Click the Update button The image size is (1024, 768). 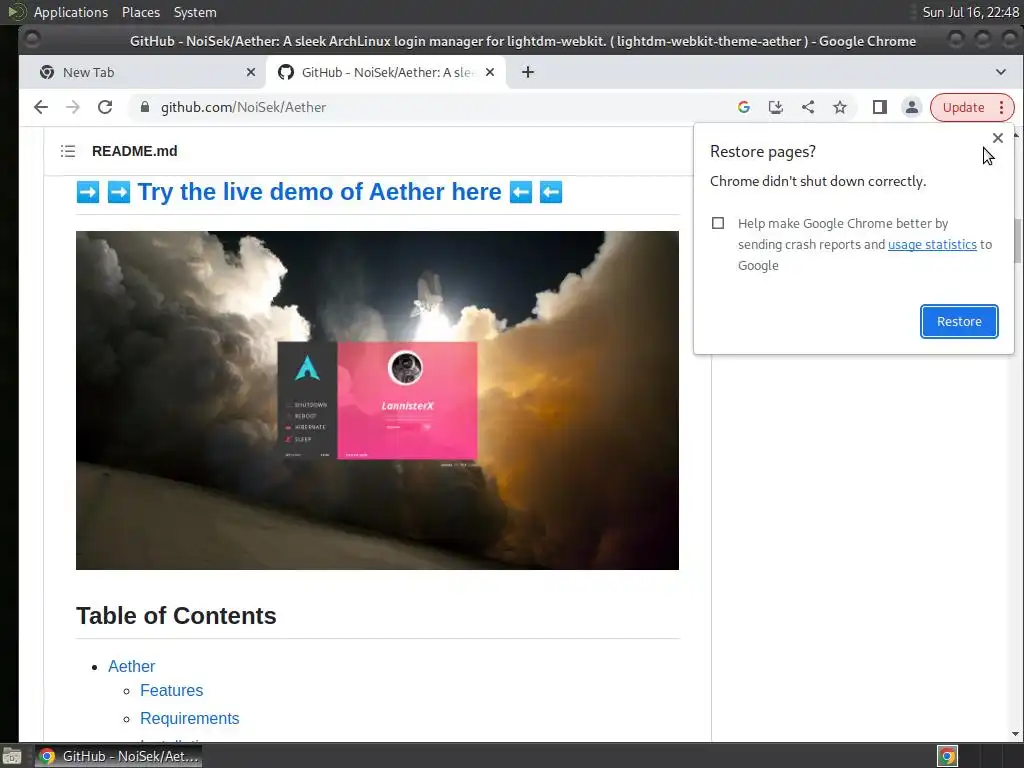coord(963,107)
